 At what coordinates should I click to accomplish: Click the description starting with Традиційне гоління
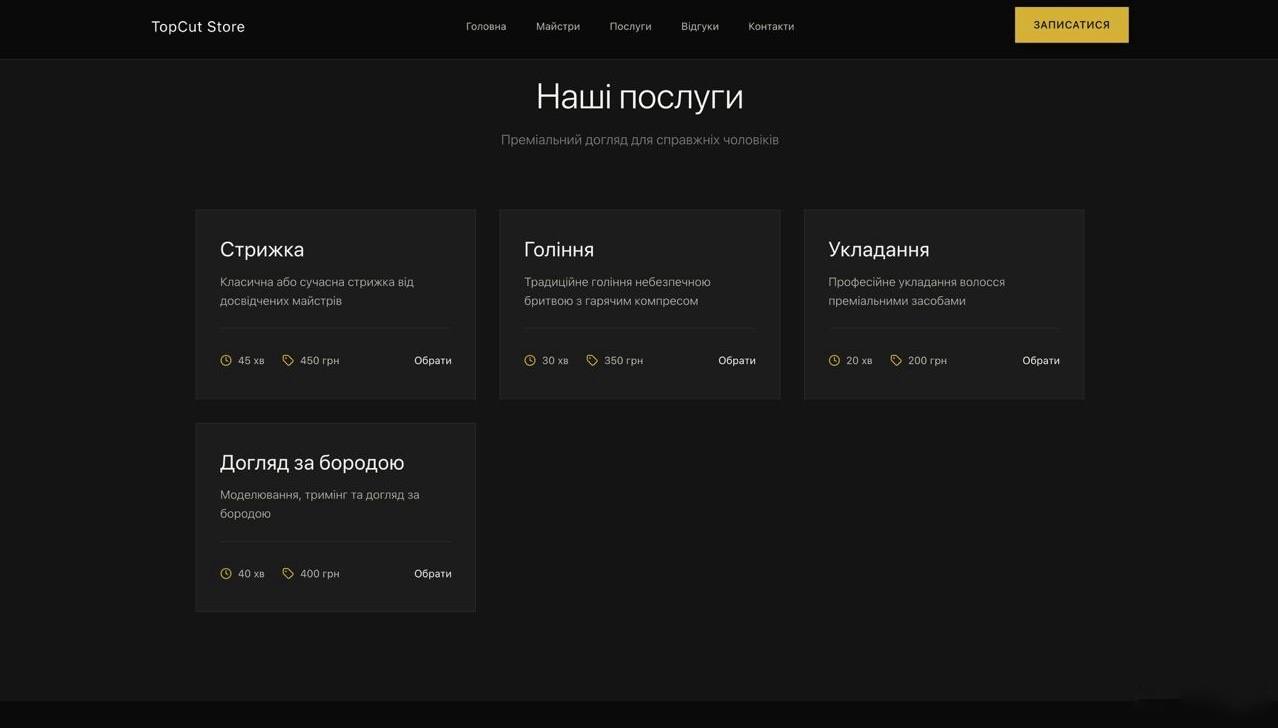coord(617,291)
